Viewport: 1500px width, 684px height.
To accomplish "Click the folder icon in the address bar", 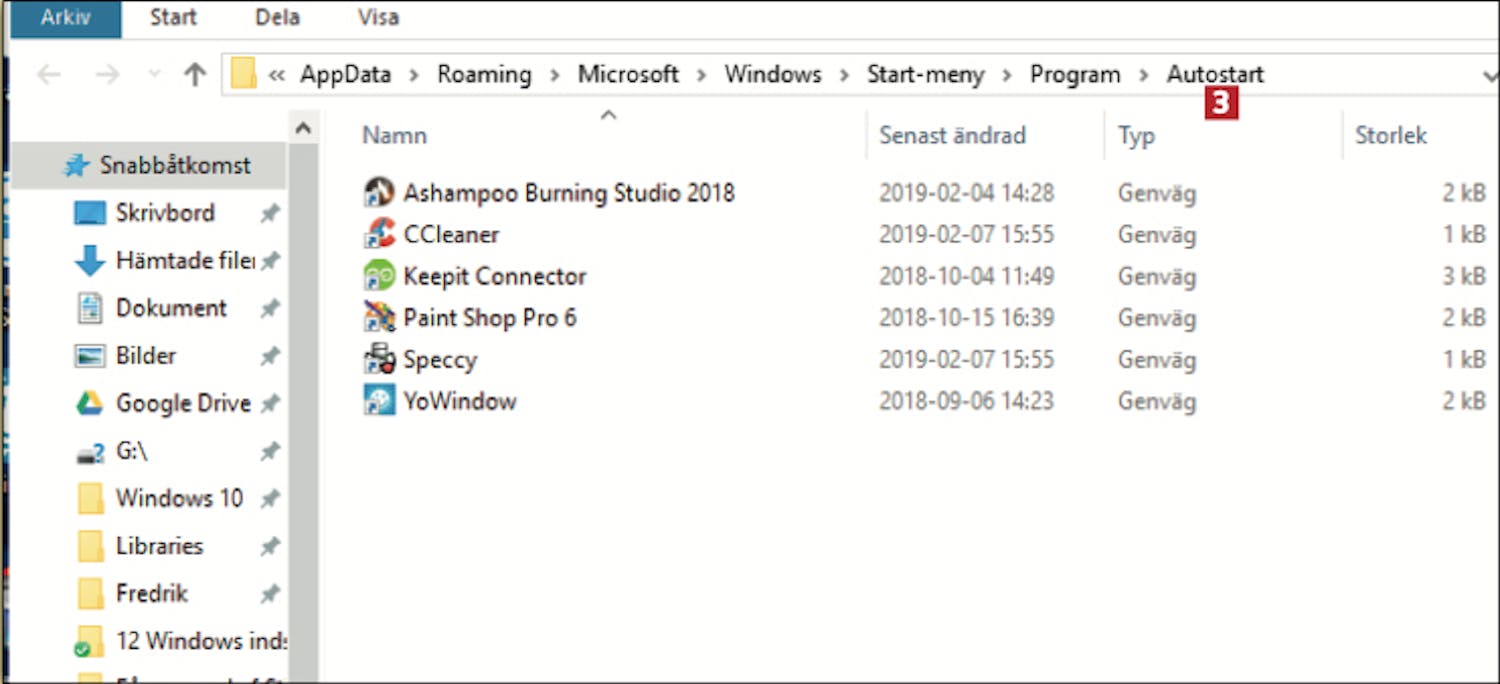I will point(243,74).
